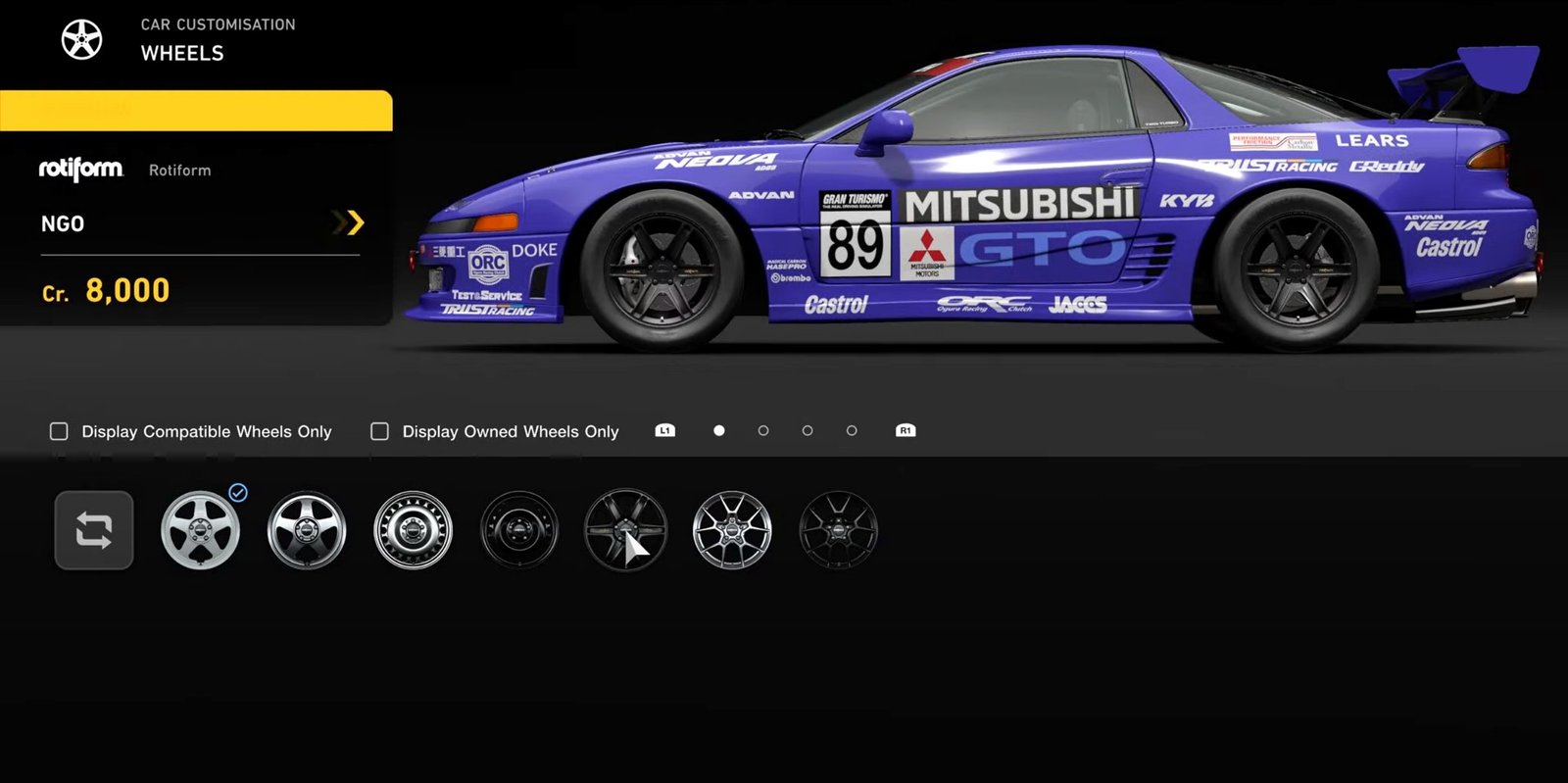Enable Display Owned Wheels Only checkbox
Image resolution: width=1568 pixels, height=783 pixels.
[379, 431]
